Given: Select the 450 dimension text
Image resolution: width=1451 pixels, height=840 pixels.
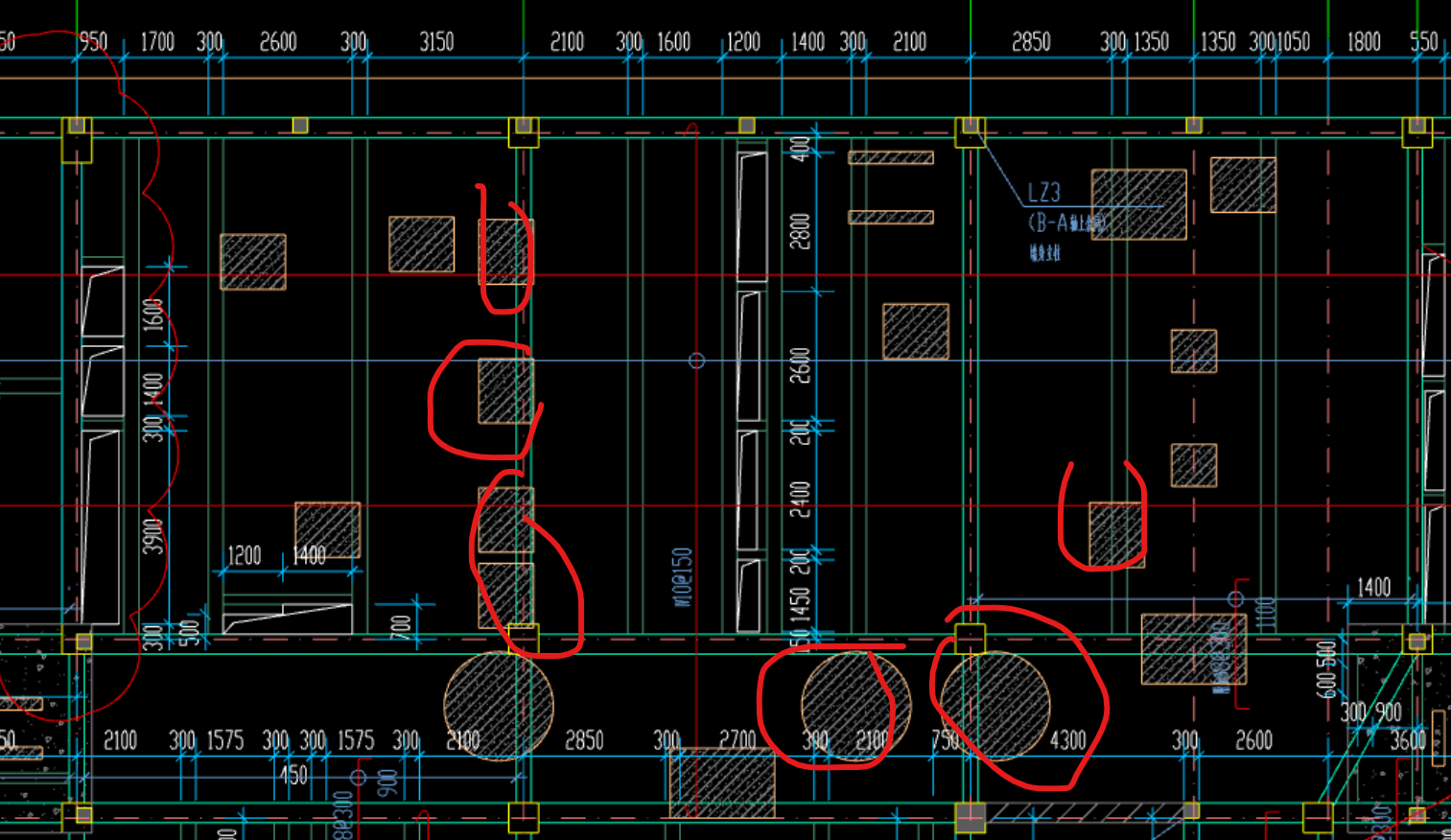Looking at the screenshot, I should click(293, 776).
